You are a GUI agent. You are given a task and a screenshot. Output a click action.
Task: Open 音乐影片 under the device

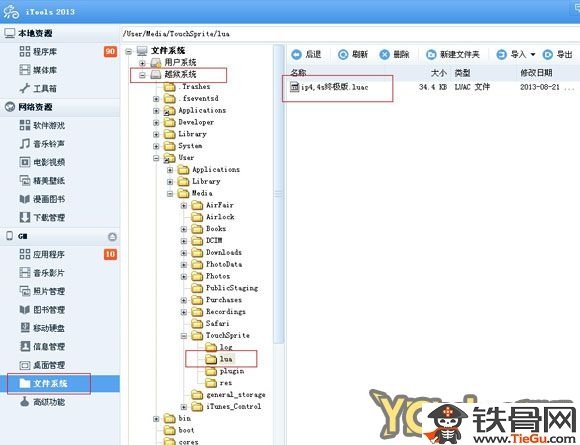click(49, 273)
